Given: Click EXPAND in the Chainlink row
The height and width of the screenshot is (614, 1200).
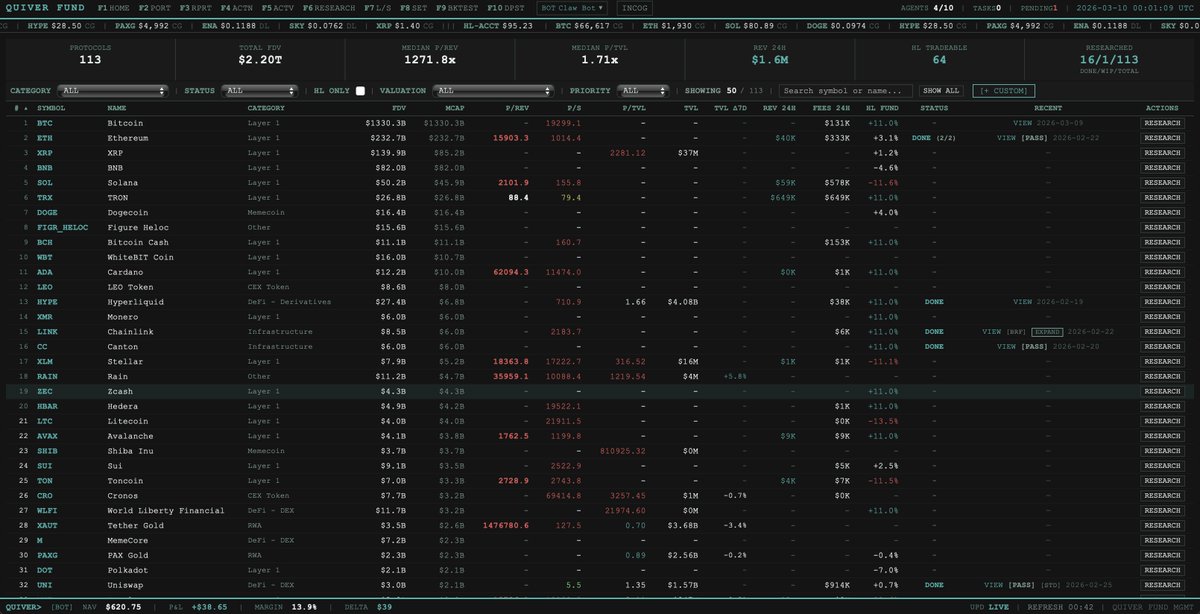Looking at the screenshot, I should (1048, 331).
